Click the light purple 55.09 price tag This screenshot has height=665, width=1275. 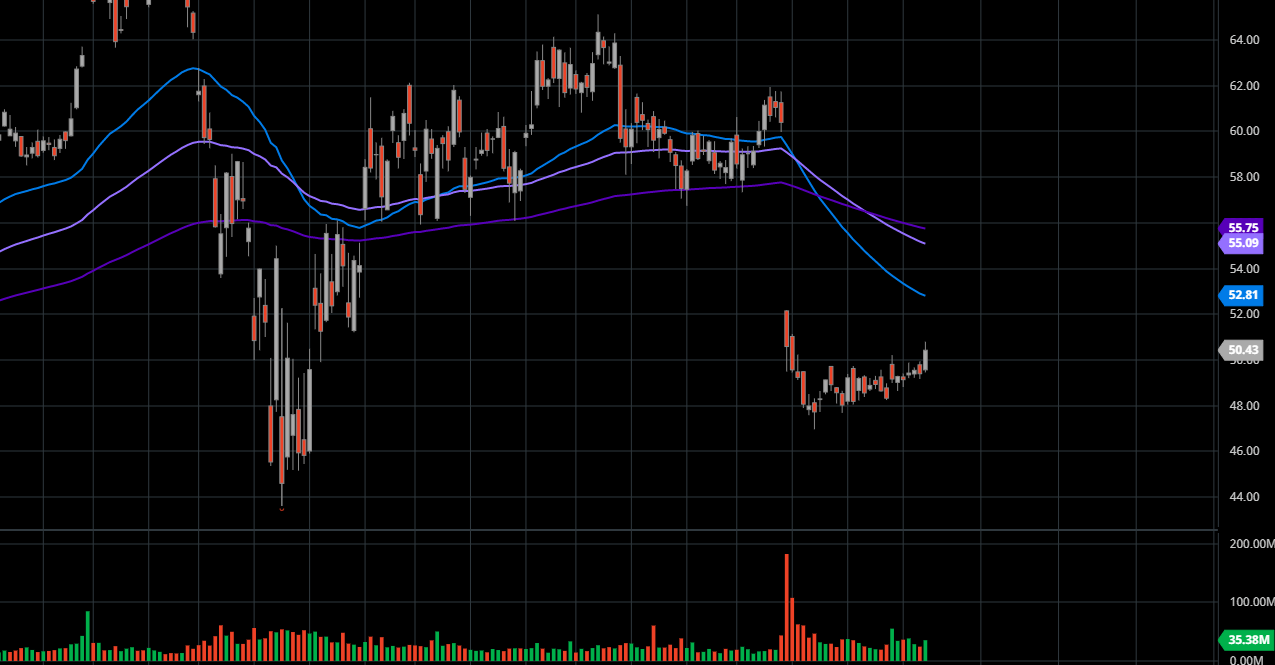(x=1241, y=243)
